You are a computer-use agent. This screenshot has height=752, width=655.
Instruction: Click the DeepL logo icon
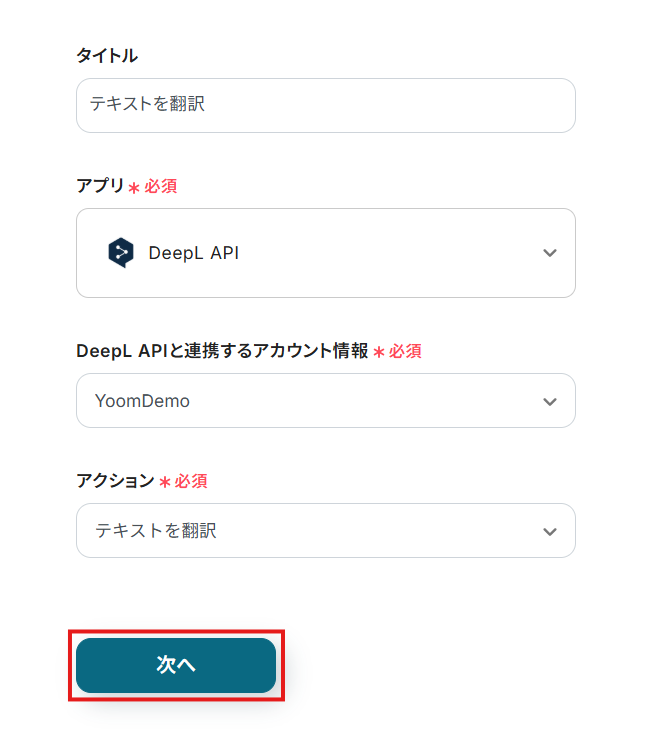point(120,253)
